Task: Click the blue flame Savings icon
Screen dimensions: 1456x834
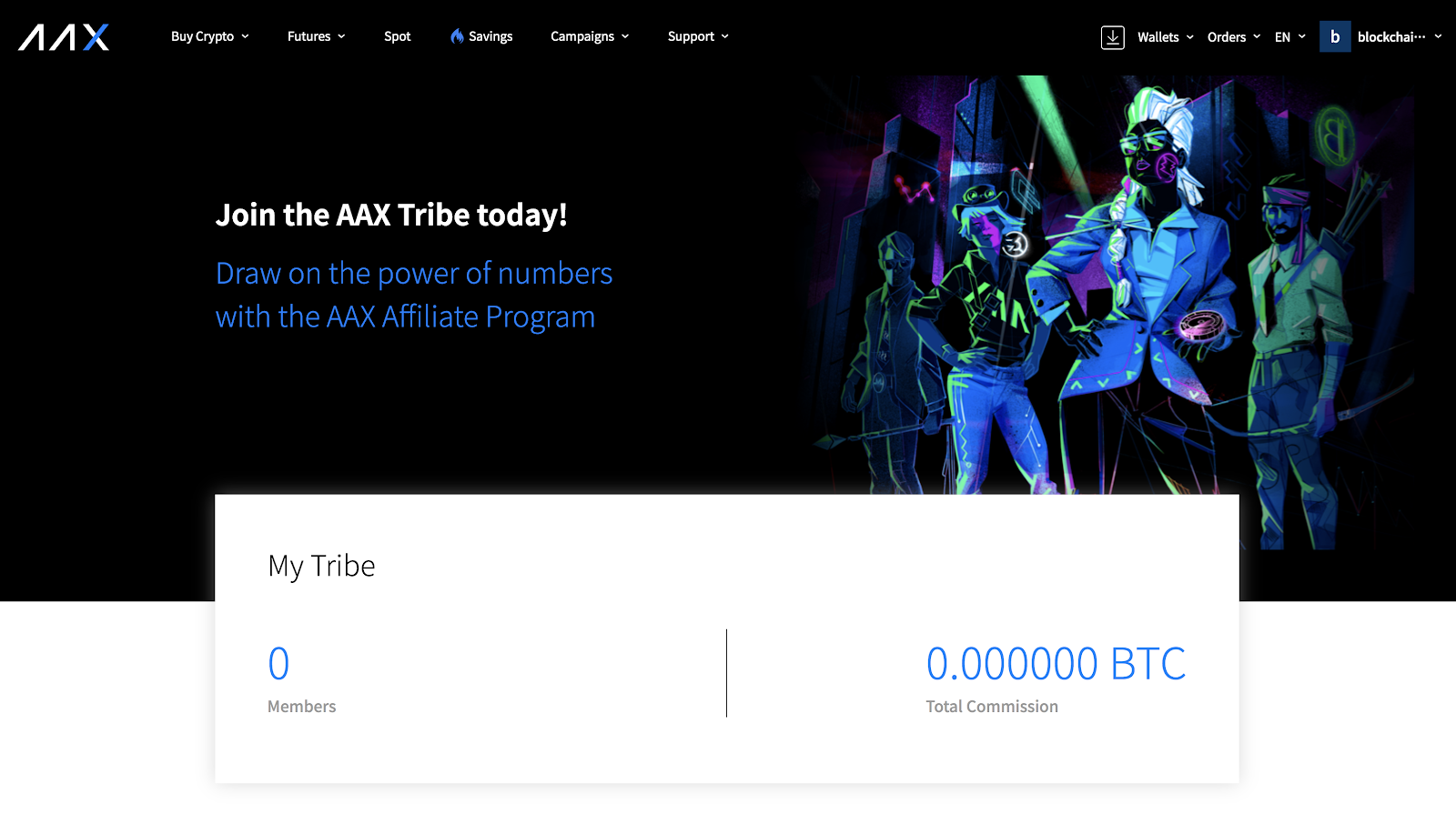Action: (457, 36)
